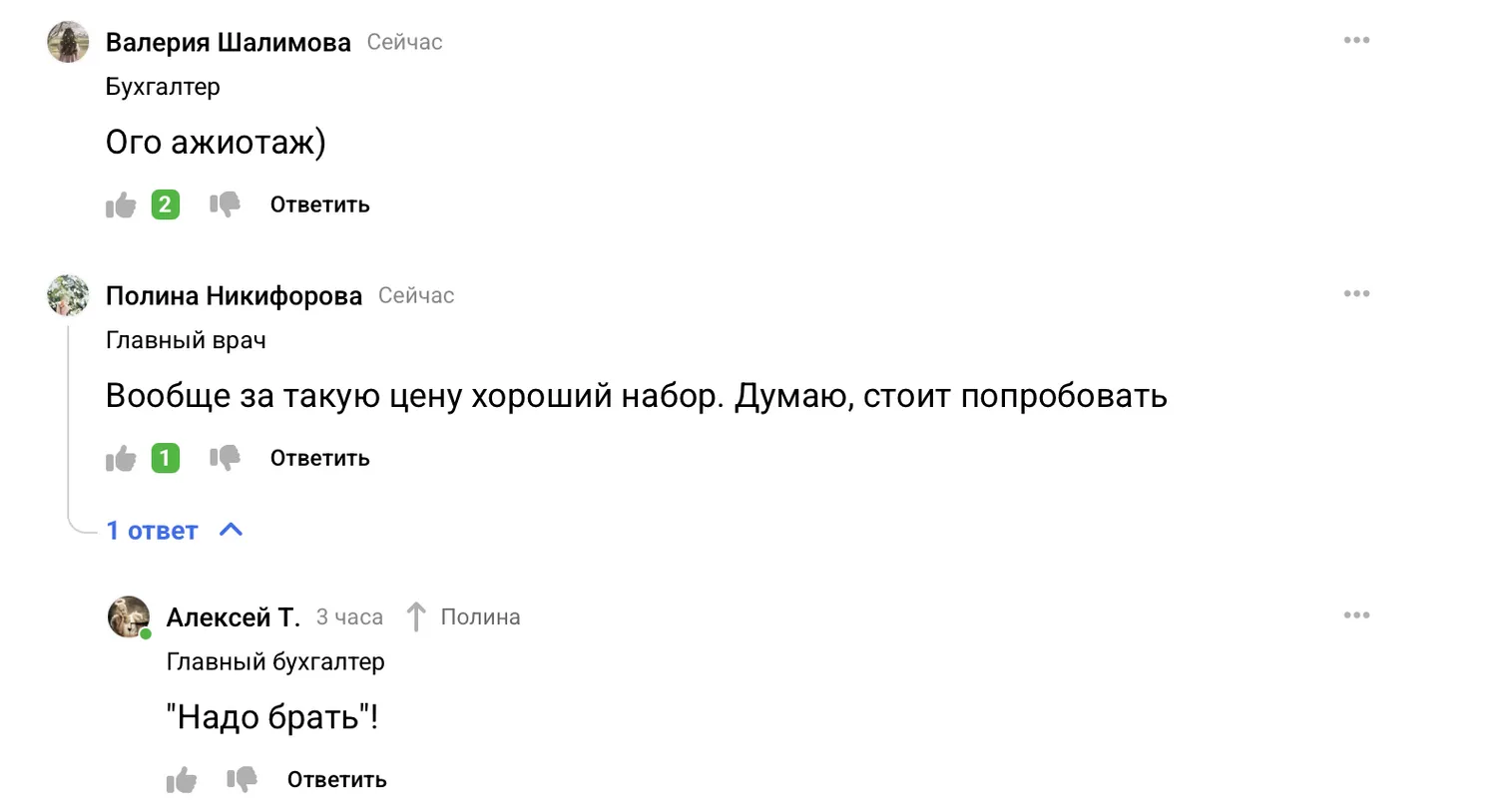Collapse the "1 ответ" replies thread
This screenshot has height=812, width=1497.
point(175,531)
